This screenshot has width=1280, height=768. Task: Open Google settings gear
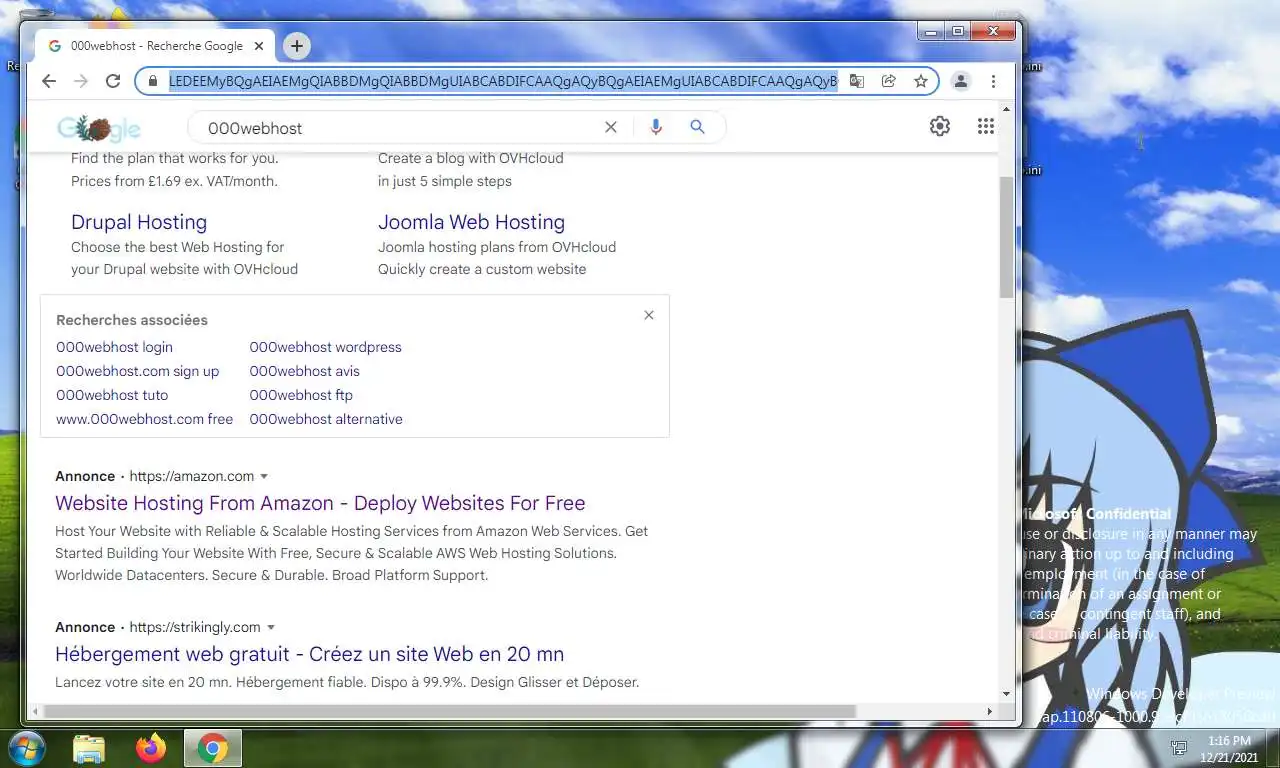[x=940, y=126]
